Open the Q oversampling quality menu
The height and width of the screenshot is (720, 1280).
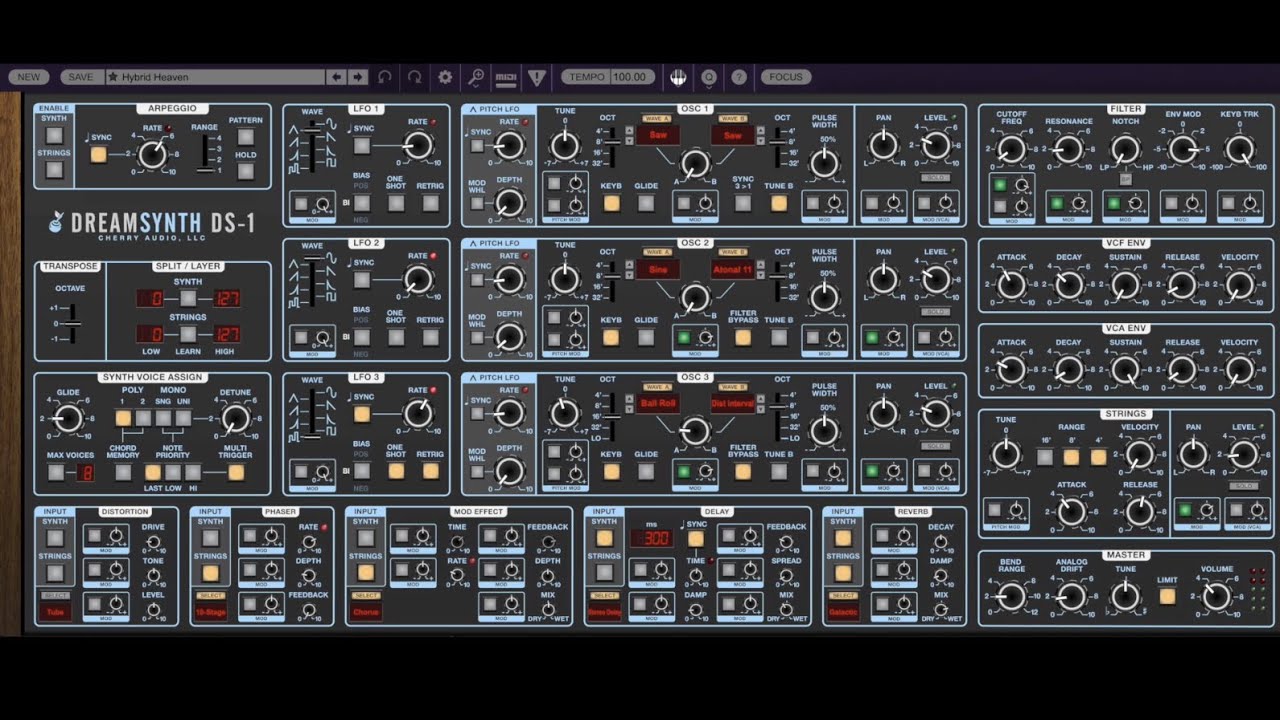coord(709,77)
